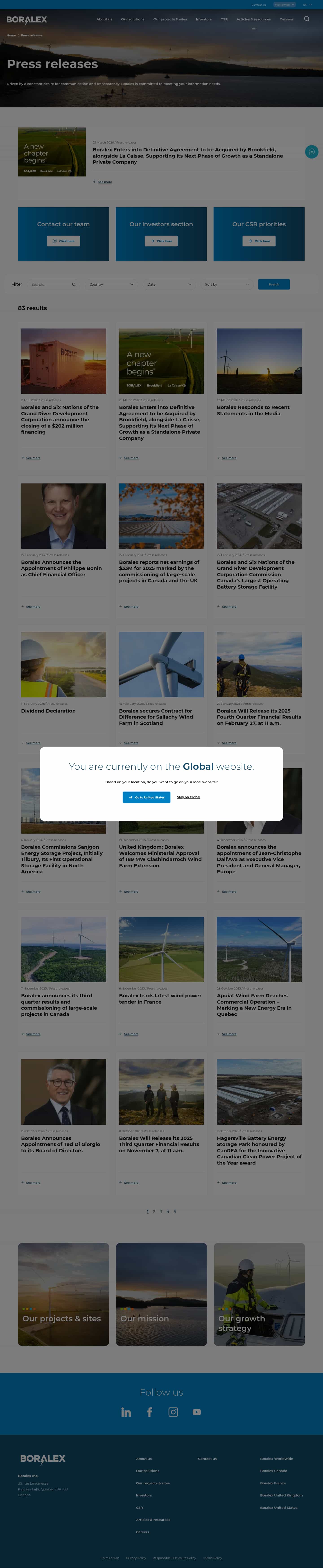Screen dimensions: 323x1568
Task: Open headline Boralex Commissions Sanjgon Energy Storage Project
Action: pyautogui.click(x=62, y=859)
